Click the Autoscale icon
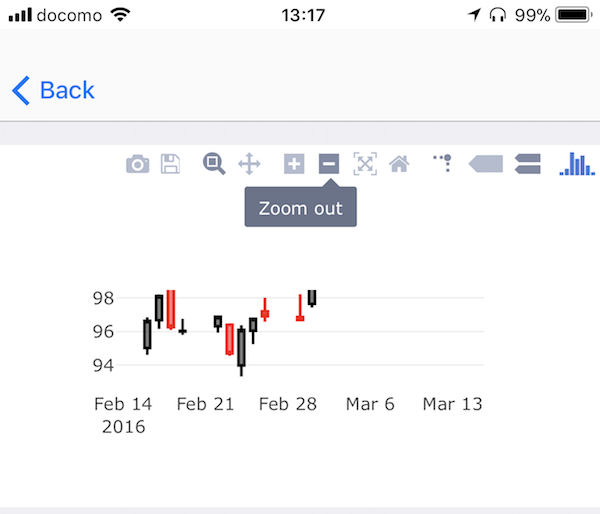 365,164
